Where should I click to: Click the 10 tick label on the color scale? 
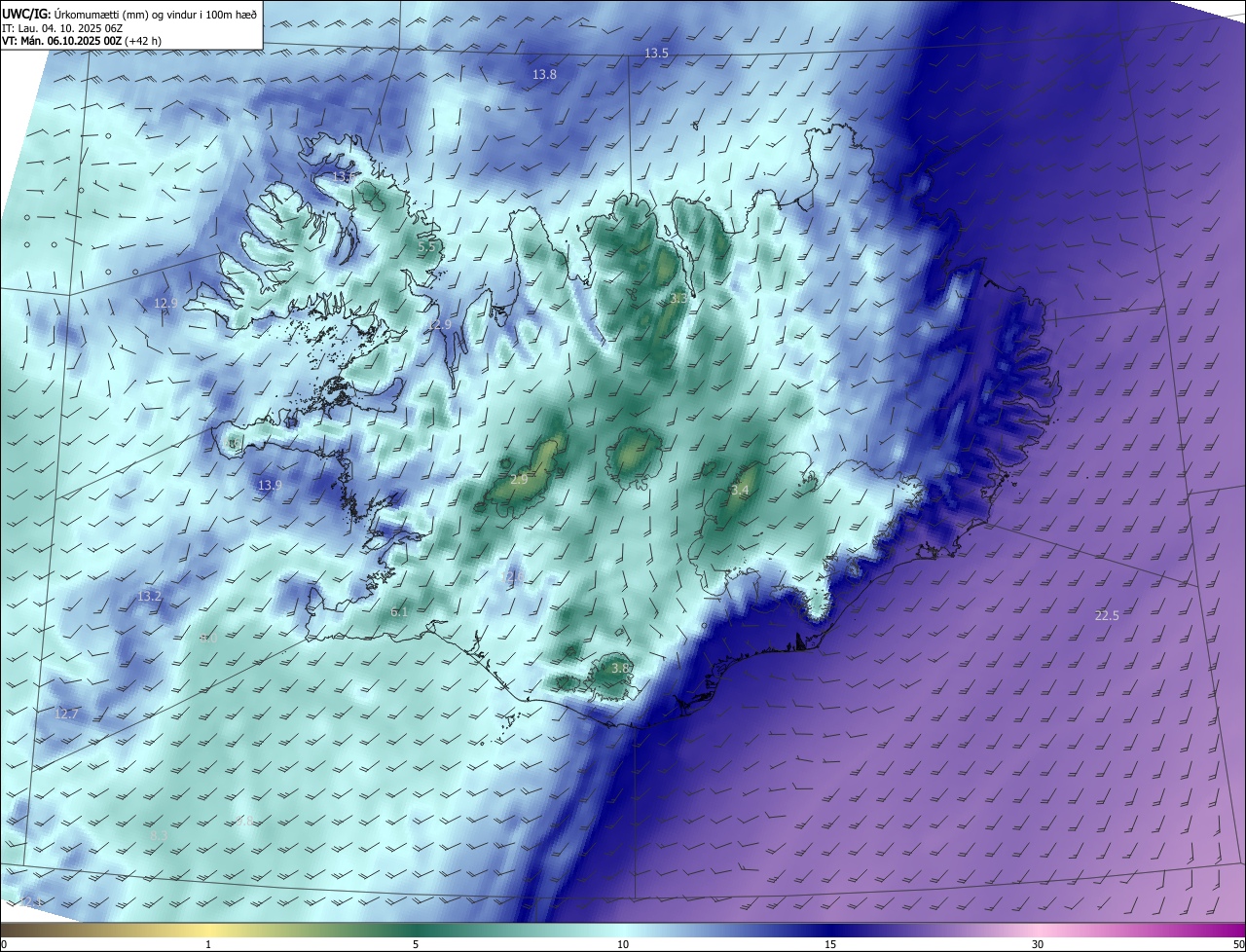coord(623,944)
